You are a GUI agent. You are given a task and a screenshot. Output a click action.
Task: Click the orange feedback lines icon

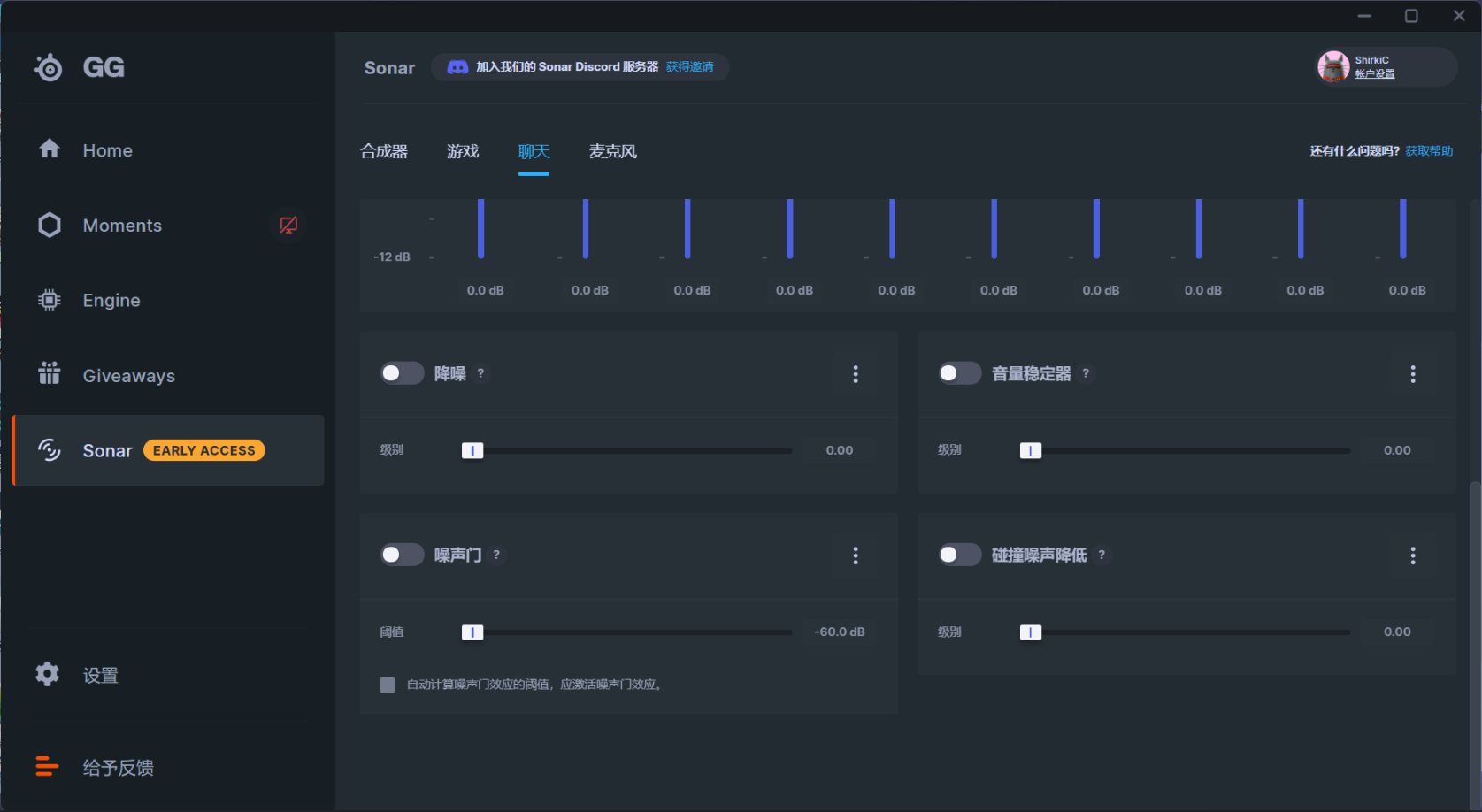pyautogui.click(x=47, y=766)
